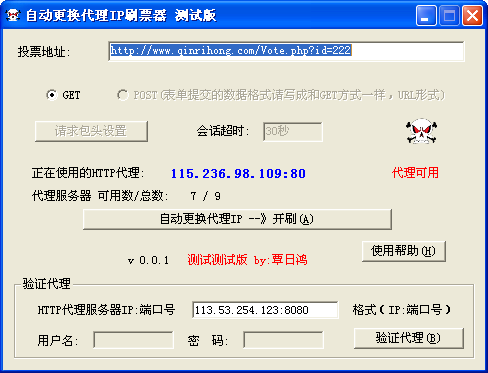Click the 请求包头设置 button

click(x=91, y=131)
